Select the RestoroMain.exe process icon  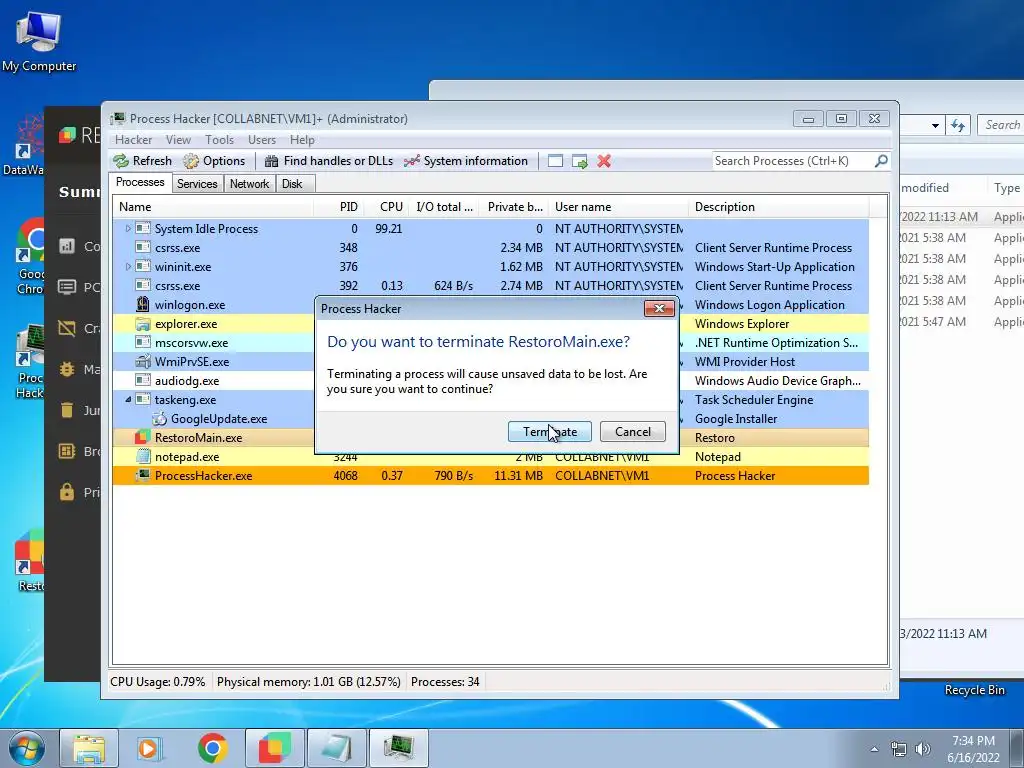click(142, 438)
